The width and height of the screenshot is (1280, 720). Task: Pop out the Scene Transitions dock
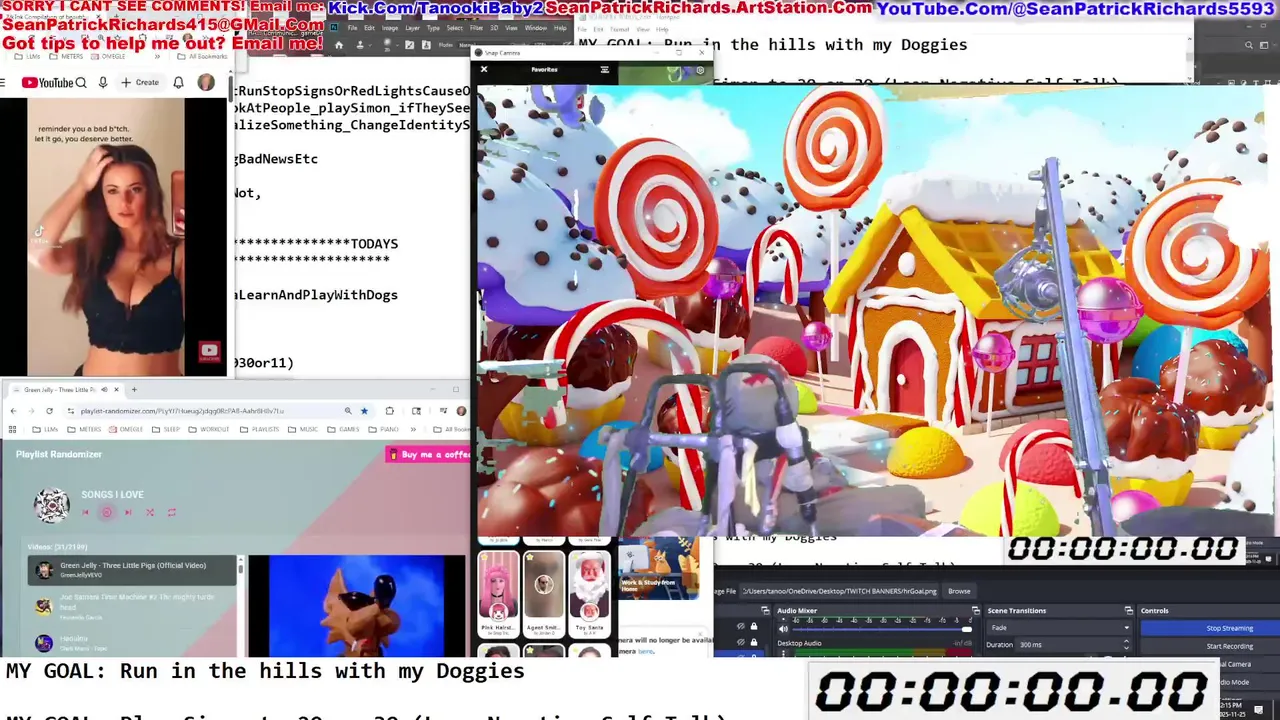pyautogui.click(x=1130, y=610)
